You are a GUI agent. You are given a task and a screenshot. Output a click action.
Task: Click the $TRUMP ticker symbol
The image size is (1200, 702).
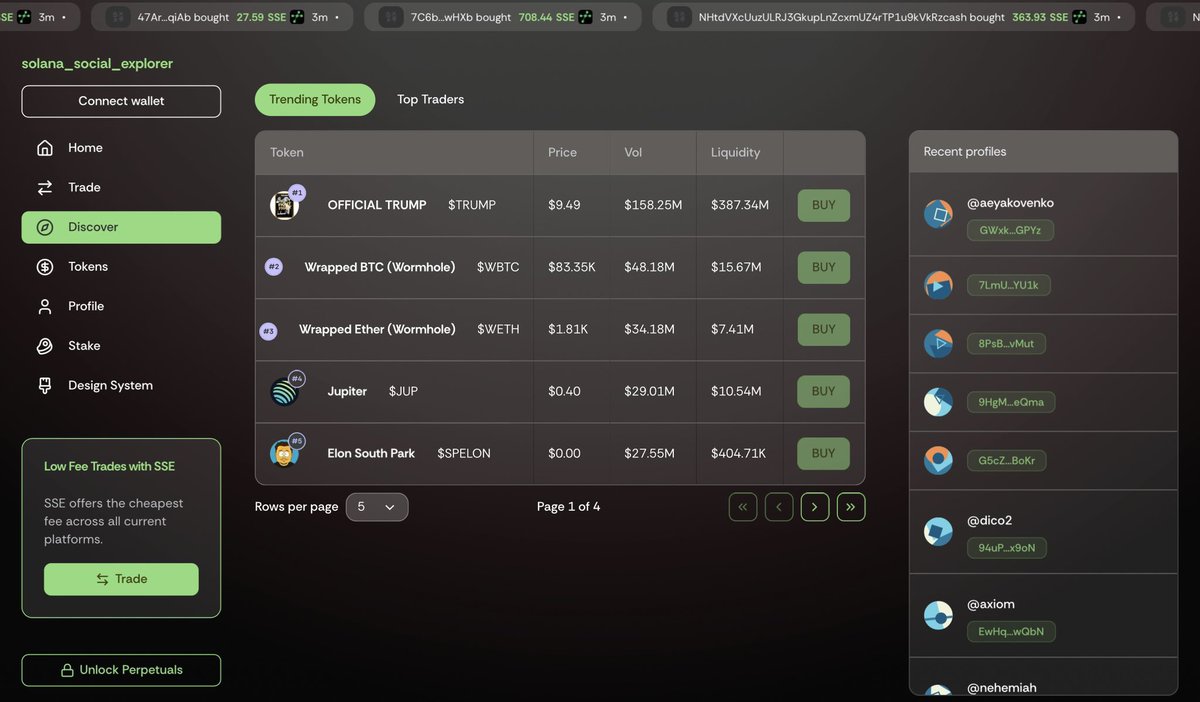click(472, 205)
